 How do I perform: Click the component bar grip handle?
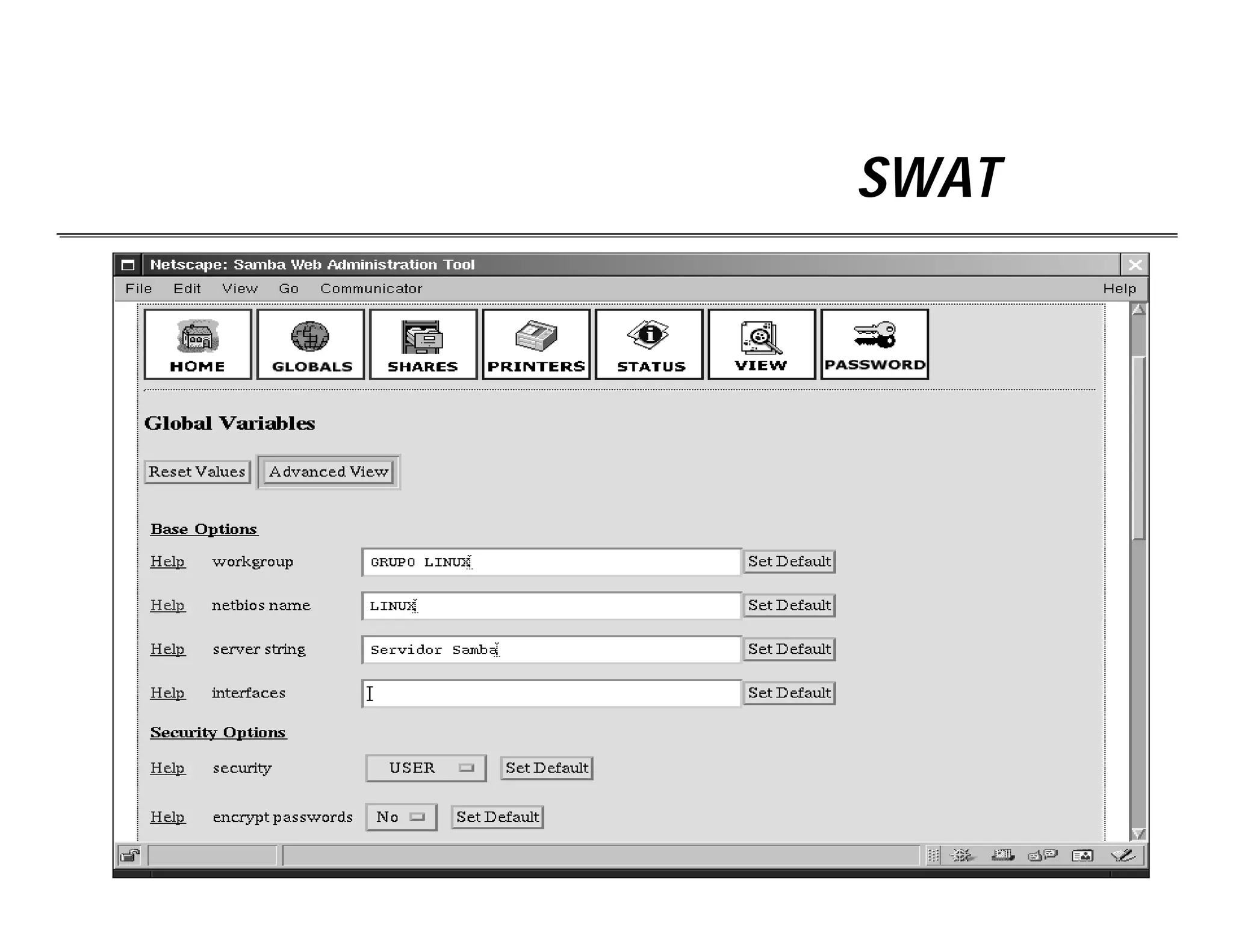click(933, 855)
